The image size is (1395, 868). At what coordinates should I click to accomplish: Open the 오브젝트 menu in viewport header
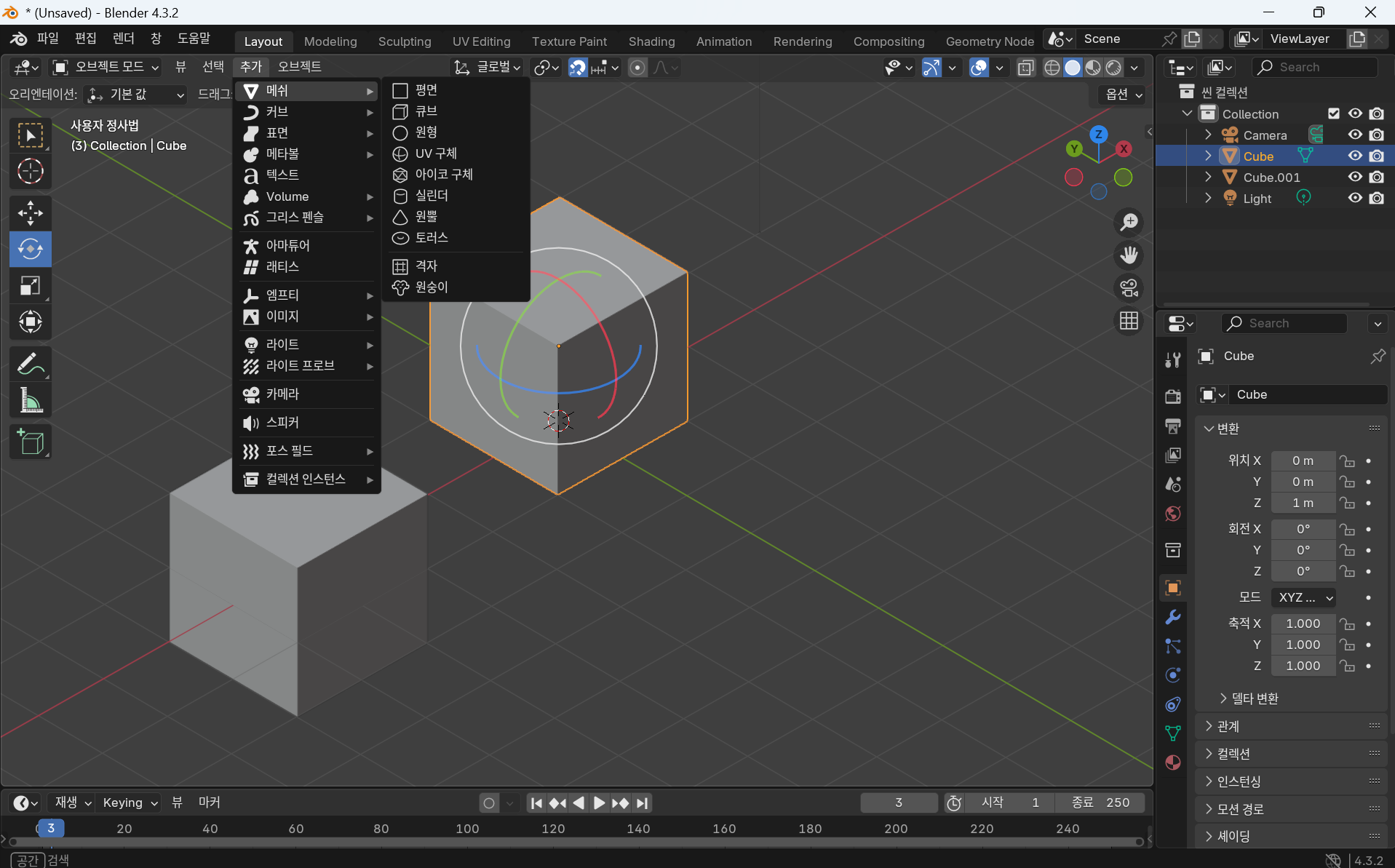tap(299, 67)
